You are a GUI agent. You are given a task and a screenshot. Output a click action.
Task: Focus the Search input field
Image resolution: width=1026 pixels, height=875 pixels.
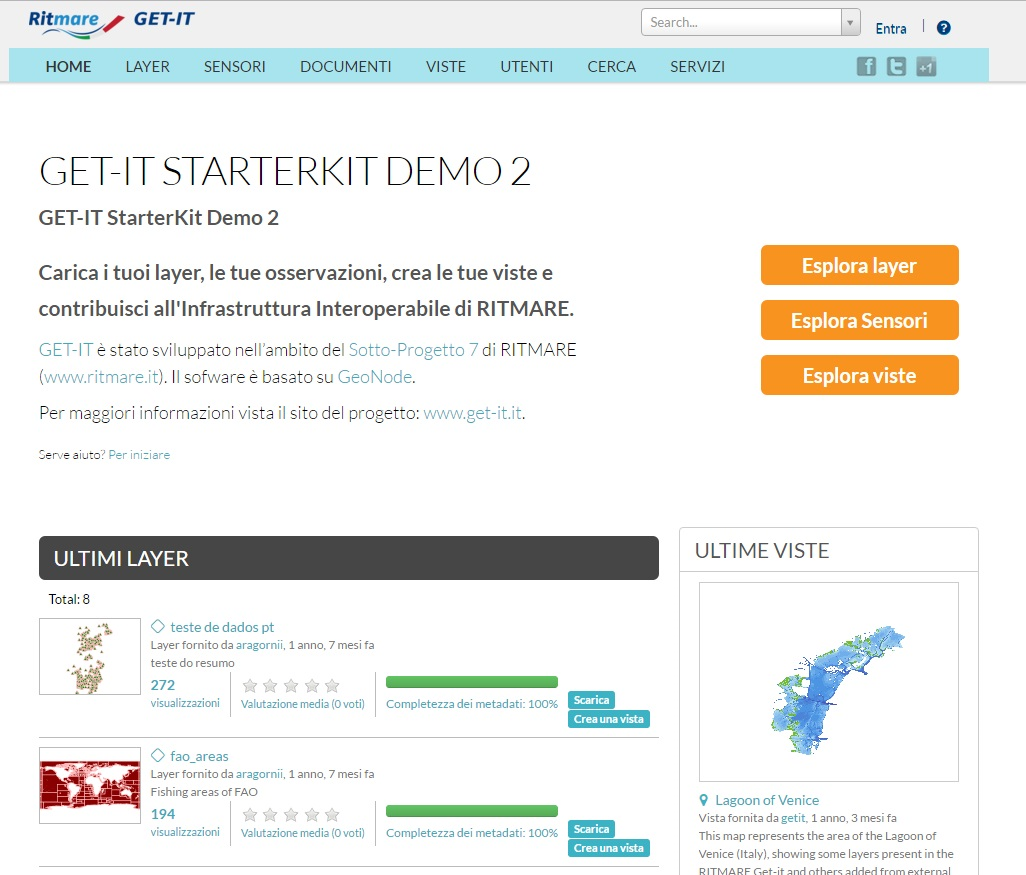coord(741,22)
